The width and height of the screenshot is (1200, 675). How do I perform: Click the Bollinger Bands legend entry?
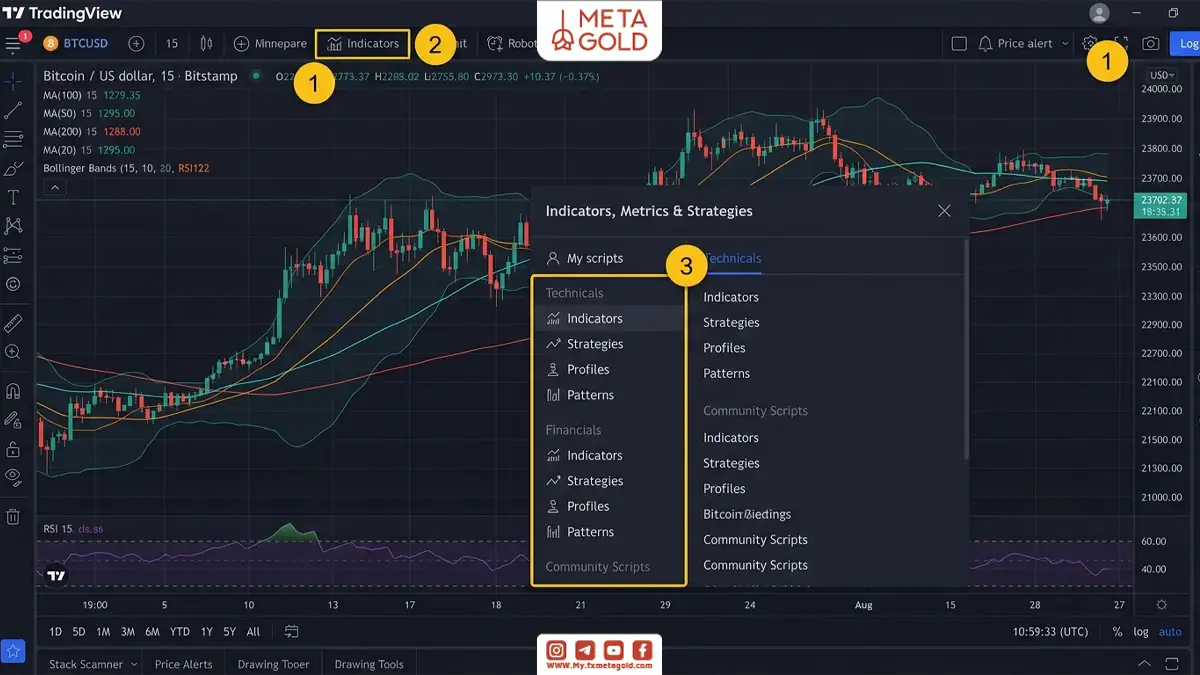coord(126,168)
